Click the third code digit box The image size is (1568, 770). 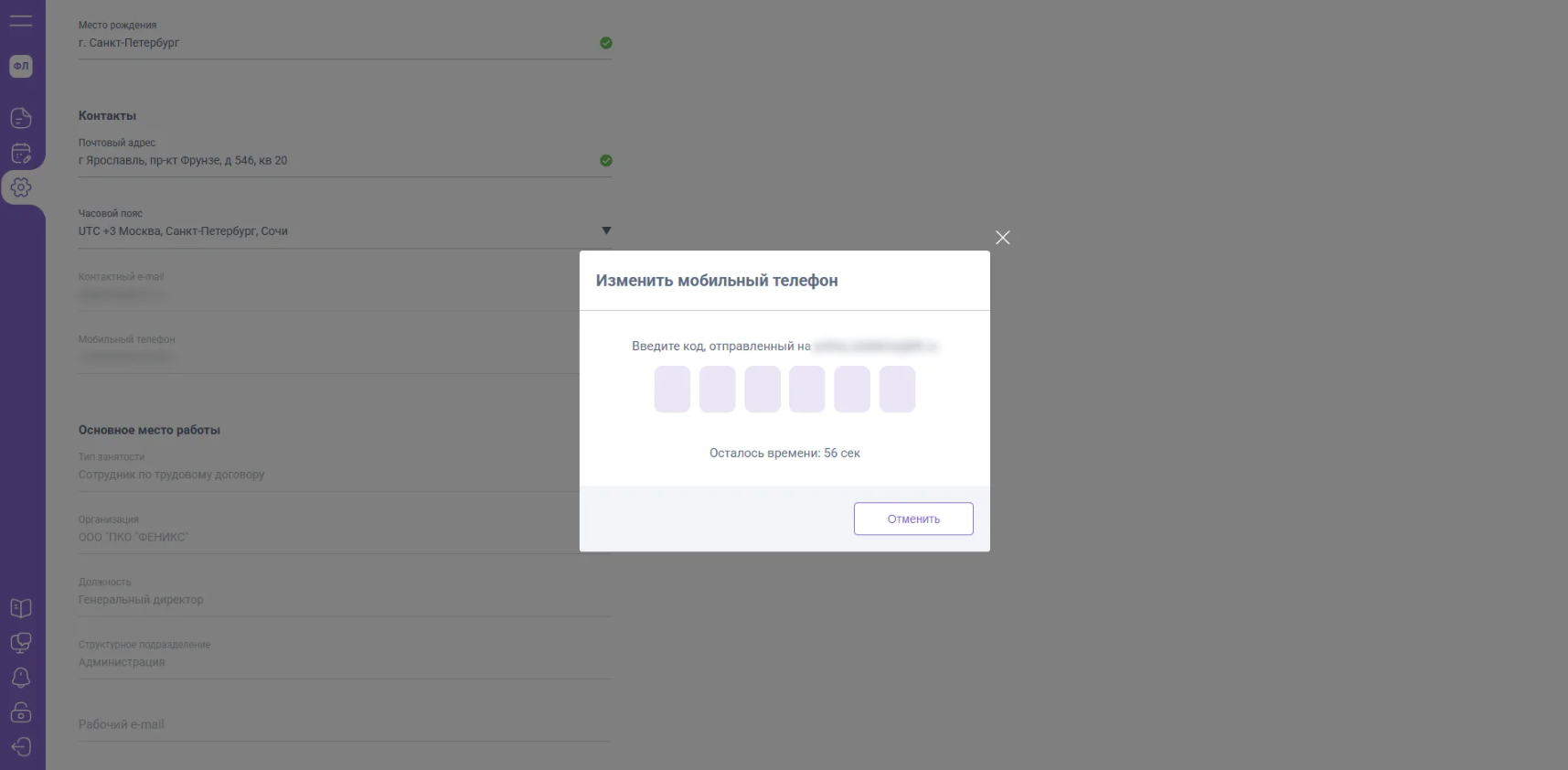click(x=763, y=390)
